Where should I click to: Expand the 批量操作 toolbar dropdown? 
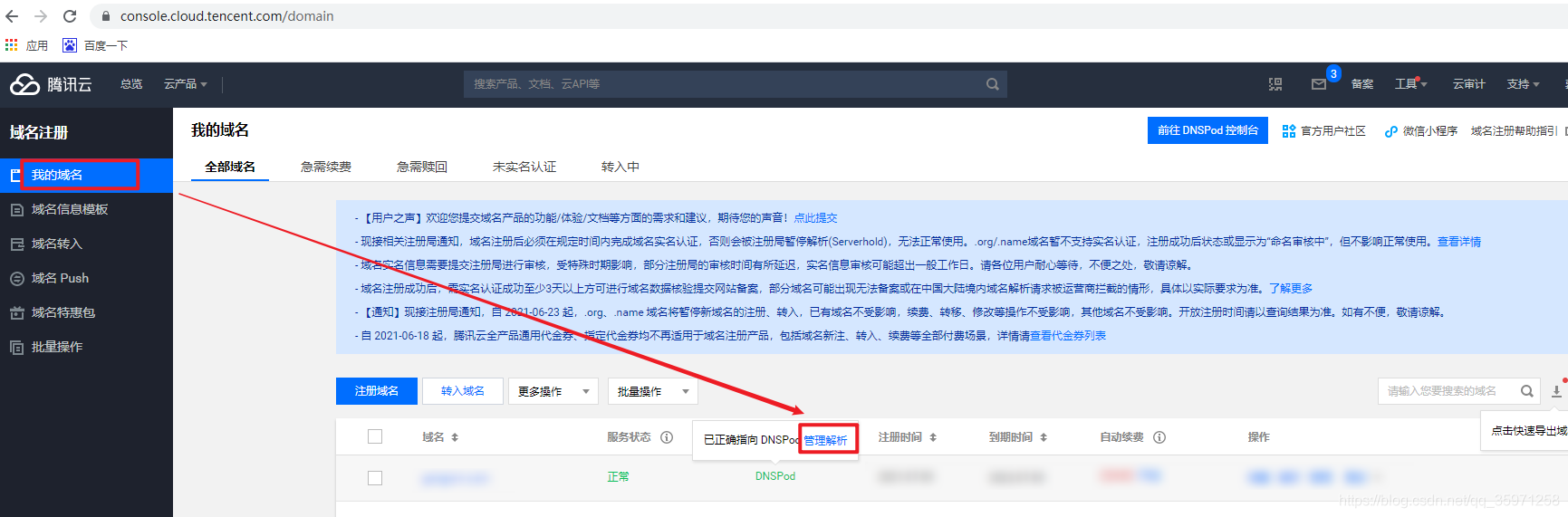653,391
